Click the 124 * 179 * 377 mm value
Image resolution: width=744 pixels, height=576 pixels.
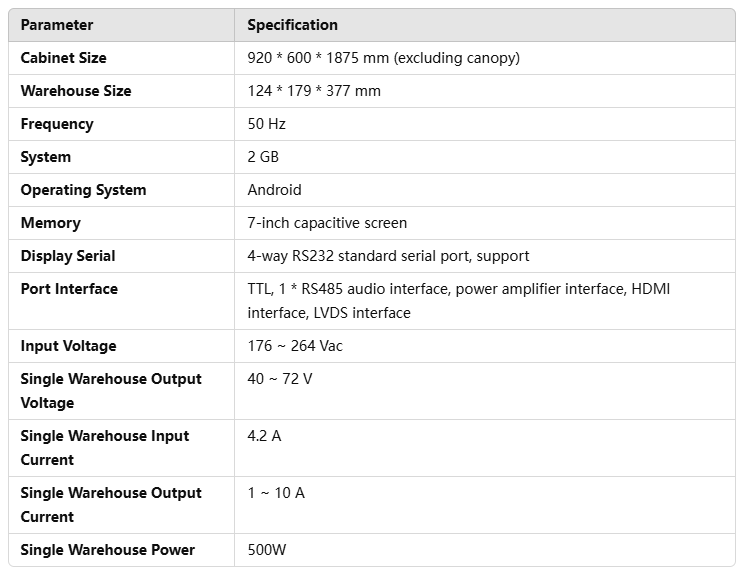(314, 91)
